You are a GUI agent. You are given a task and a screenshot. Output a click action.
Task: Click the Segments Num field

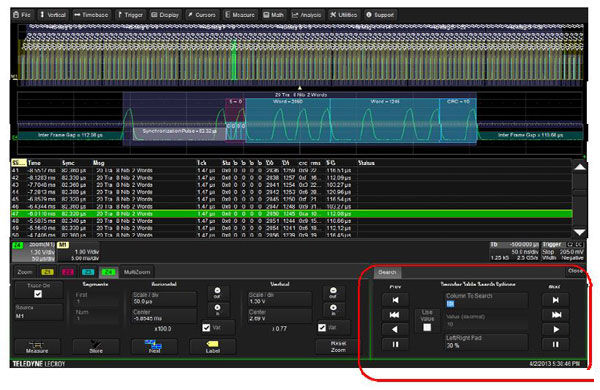96,315
